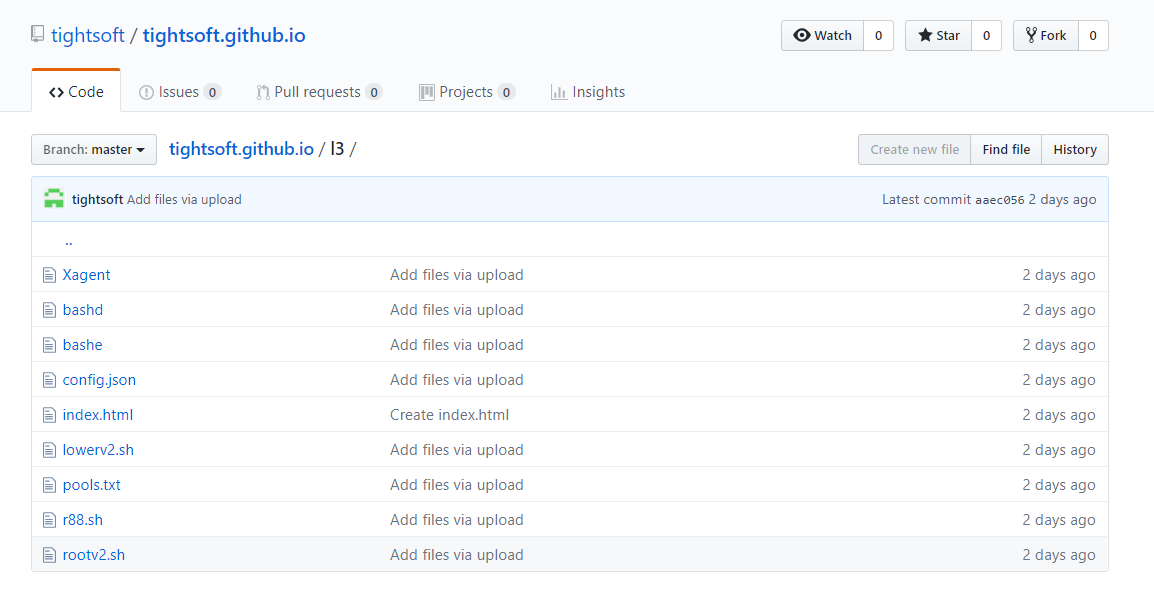Click the 2 days ago timestamp for r88.sh
Image resolution: width=1154 pixels, height=596 pixels.
coord(1058,520)
